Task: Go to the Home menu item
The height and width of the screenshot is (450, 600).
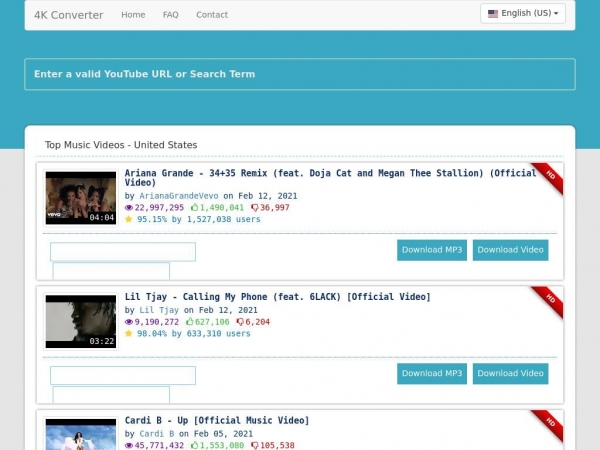Action: coord(133,15)
